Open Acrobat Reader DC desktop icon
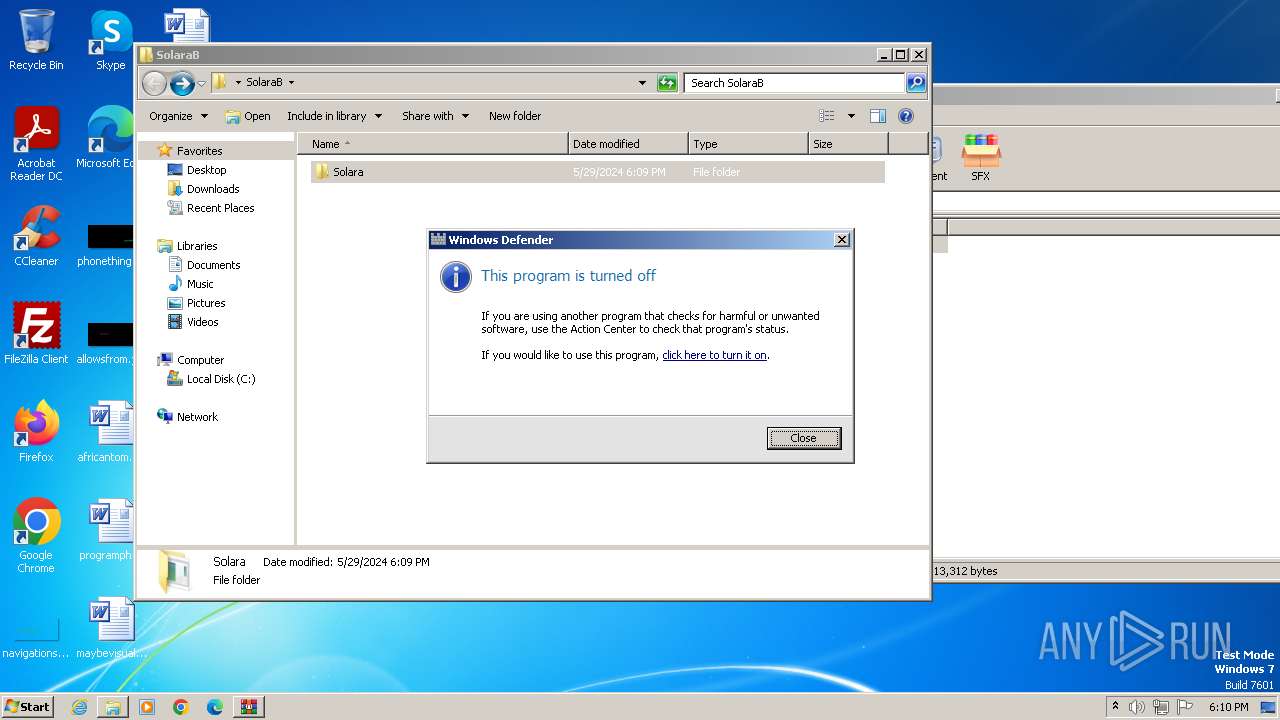1280x720 pixels. pos(36,145)
